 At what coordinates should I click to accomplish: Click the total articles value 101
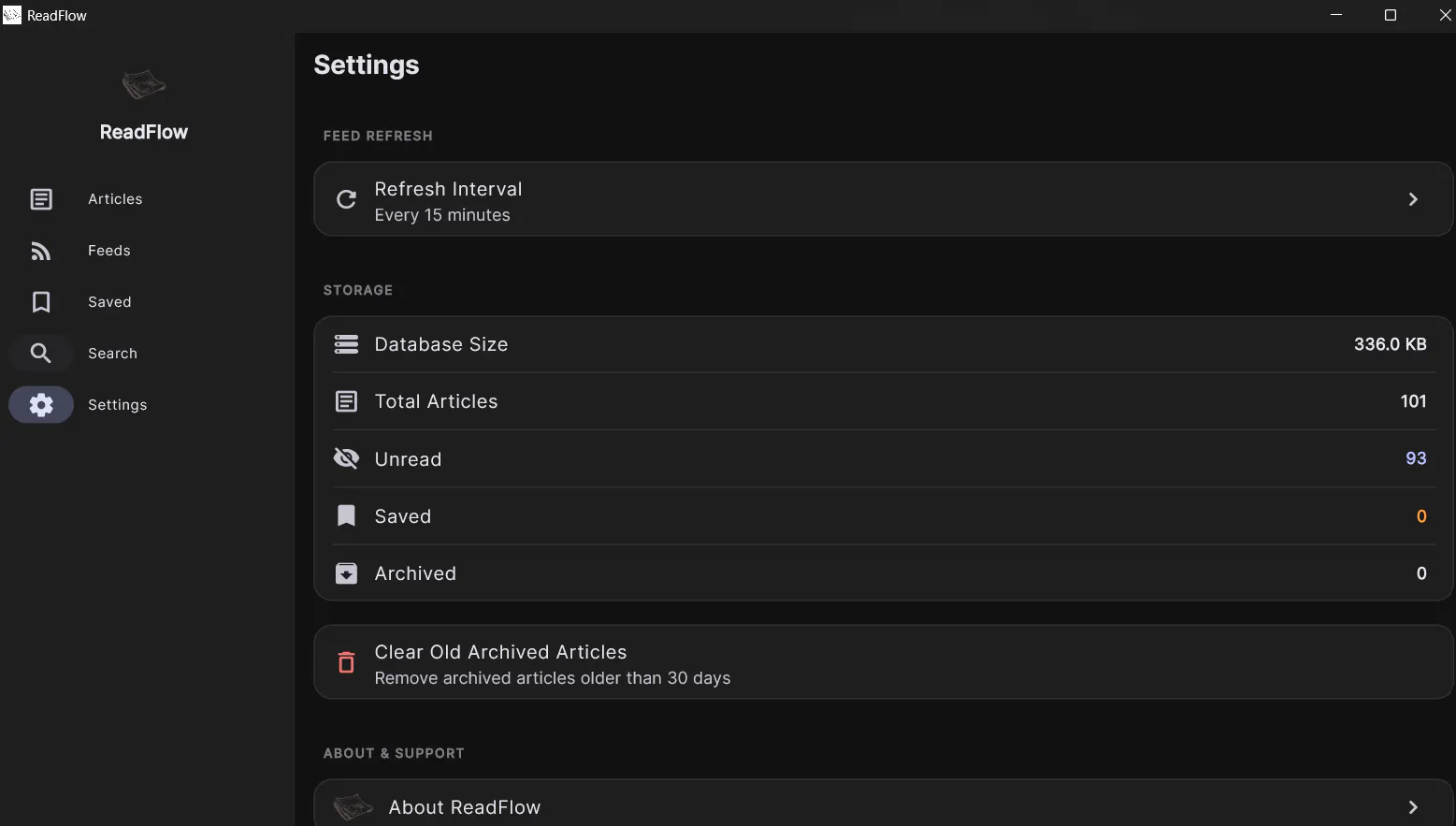1413,401
